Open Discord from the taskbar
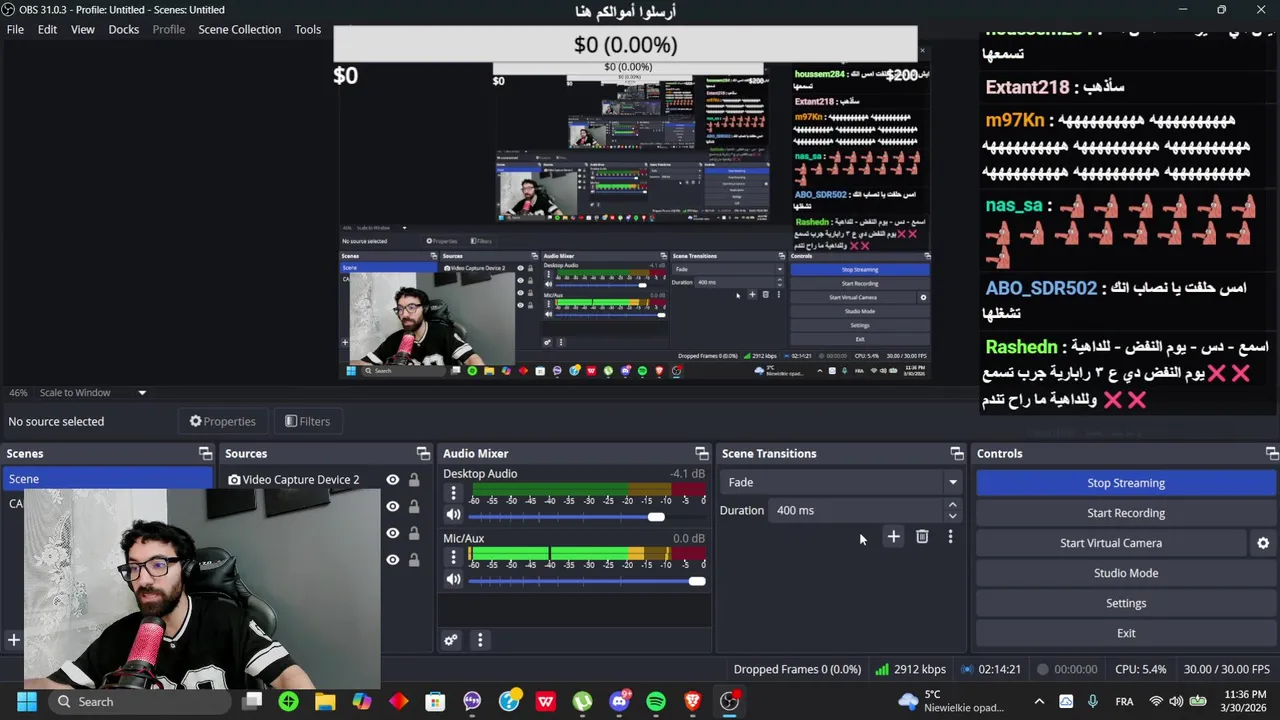The height and width of the screenshot is (720, 1280). pyautogui.click(x=619, y=702)
